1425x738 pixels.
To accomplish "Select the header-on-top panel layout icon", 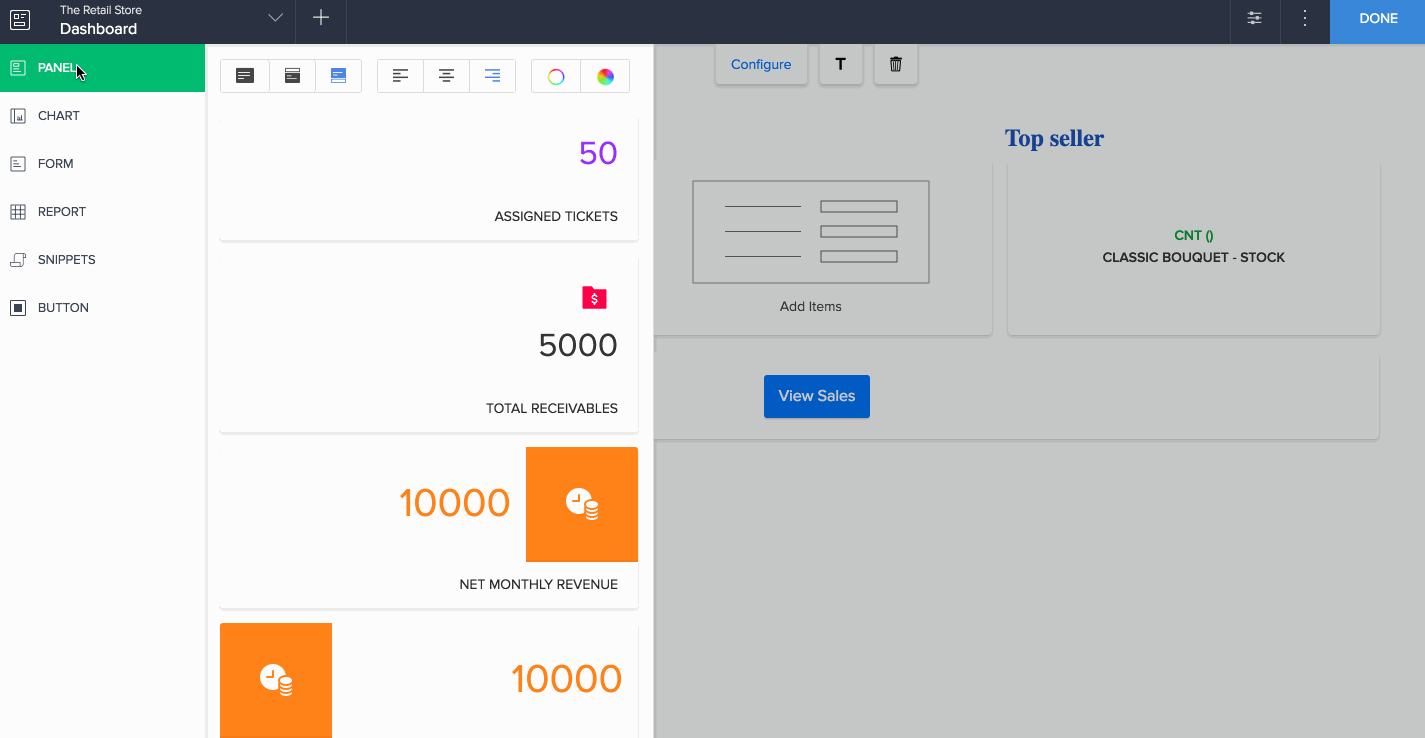I will pyautogui.click(x=293, y=76).
